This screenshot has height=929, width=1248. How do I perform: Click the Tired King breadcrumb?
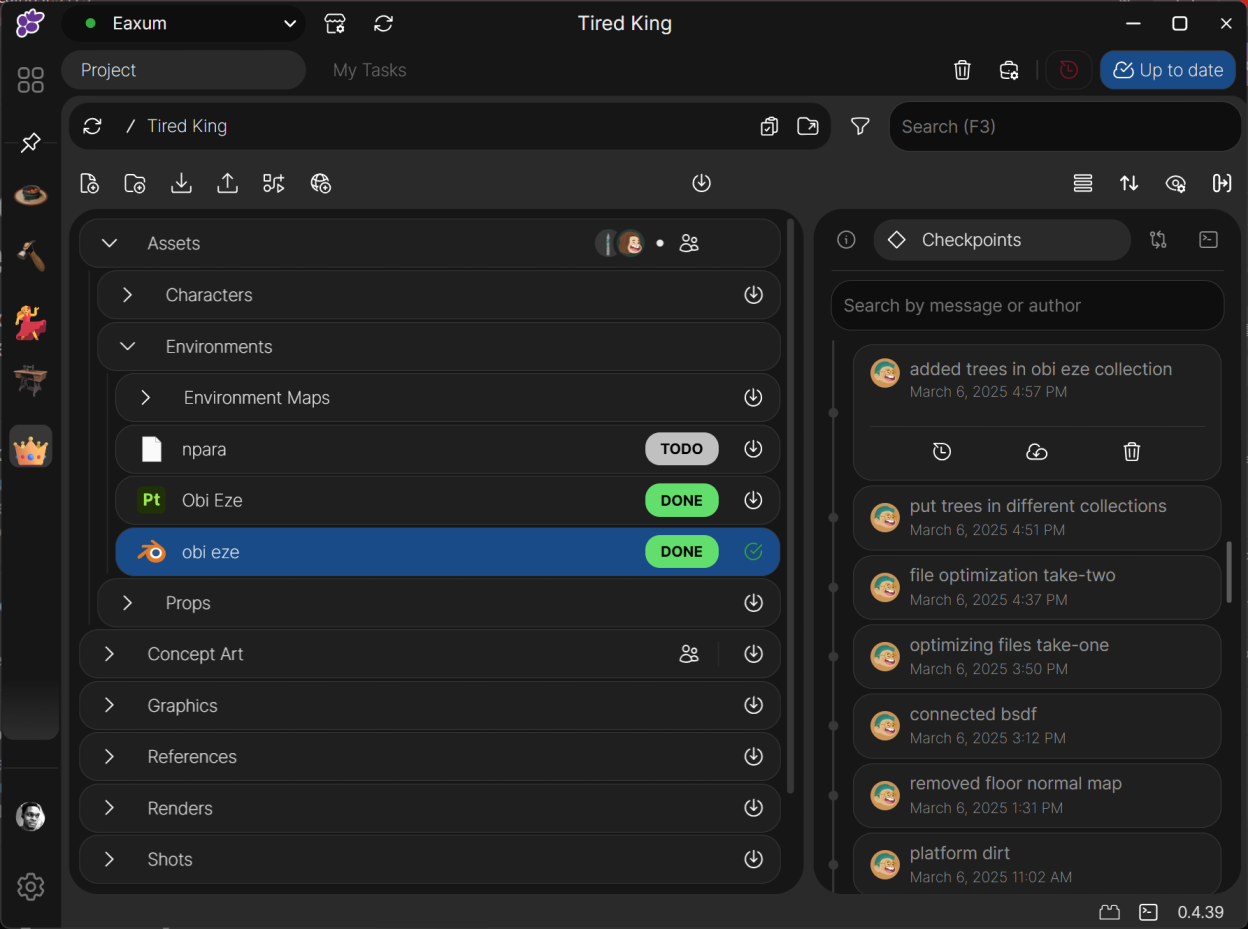[x=187, y=126]
